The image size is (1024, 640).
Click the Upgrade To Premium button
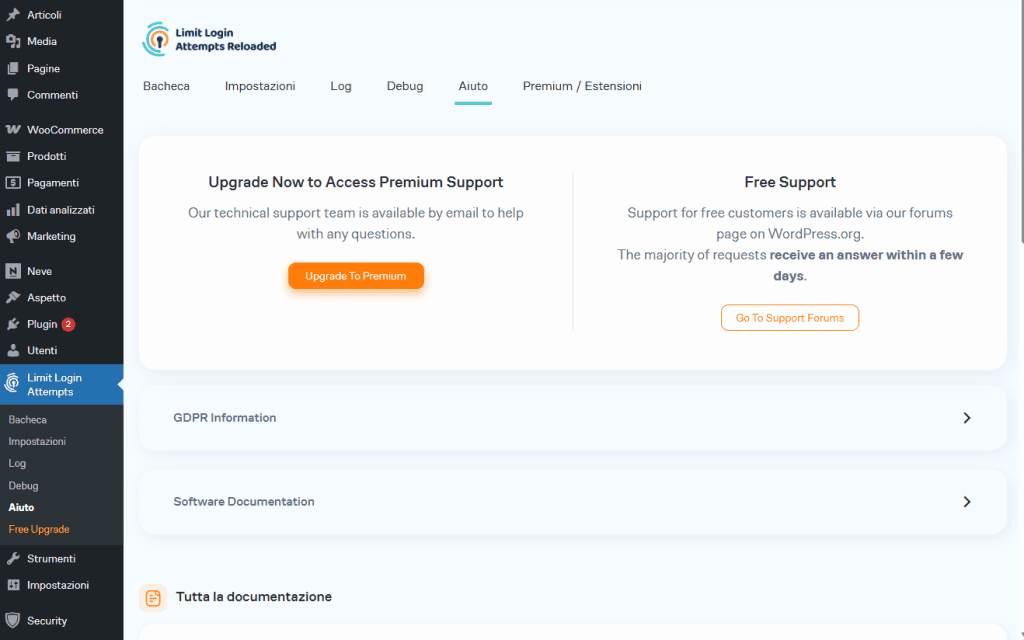[x=356, y=276]
